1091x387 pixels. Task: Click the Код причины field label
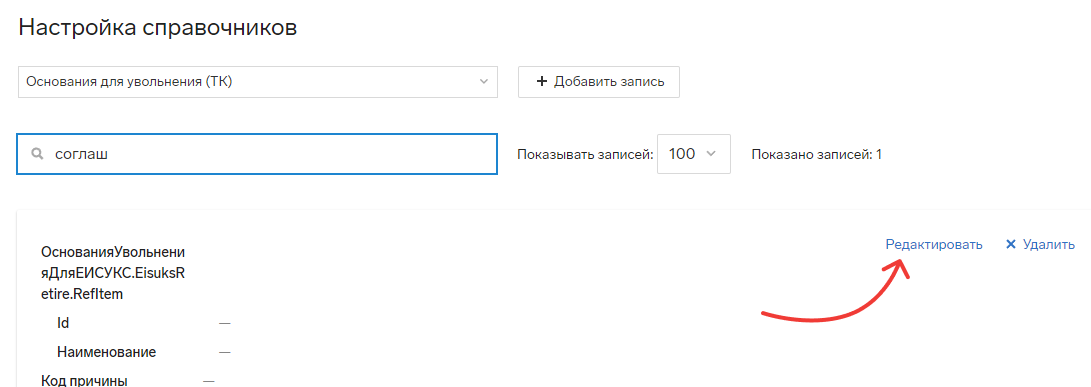pos(84,381)
